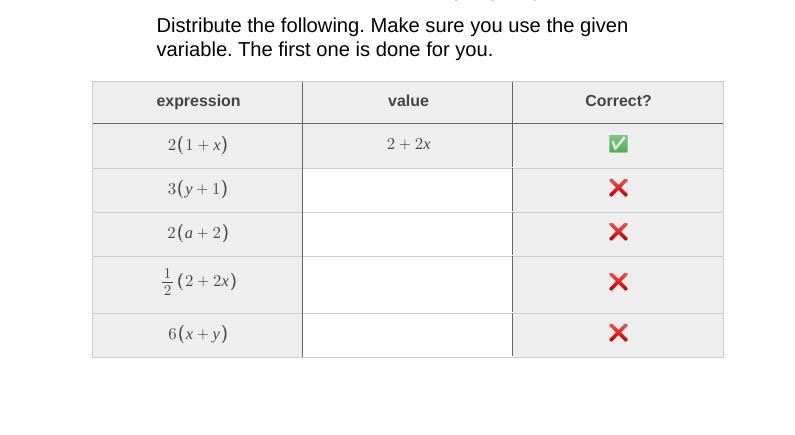Click the 3(y+1) expression cell

[x=197, y=191]
